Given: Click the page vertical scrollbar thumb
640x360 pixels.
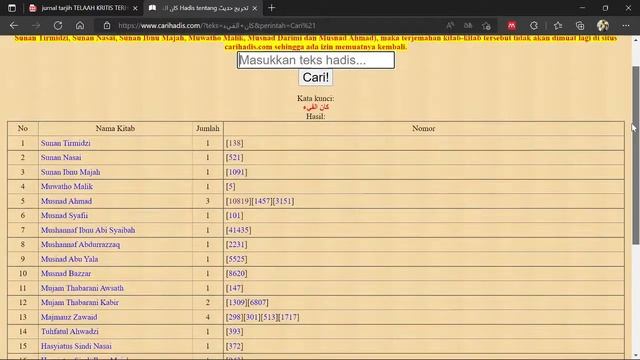Looking at the screenshot, I should pos(636,155).
